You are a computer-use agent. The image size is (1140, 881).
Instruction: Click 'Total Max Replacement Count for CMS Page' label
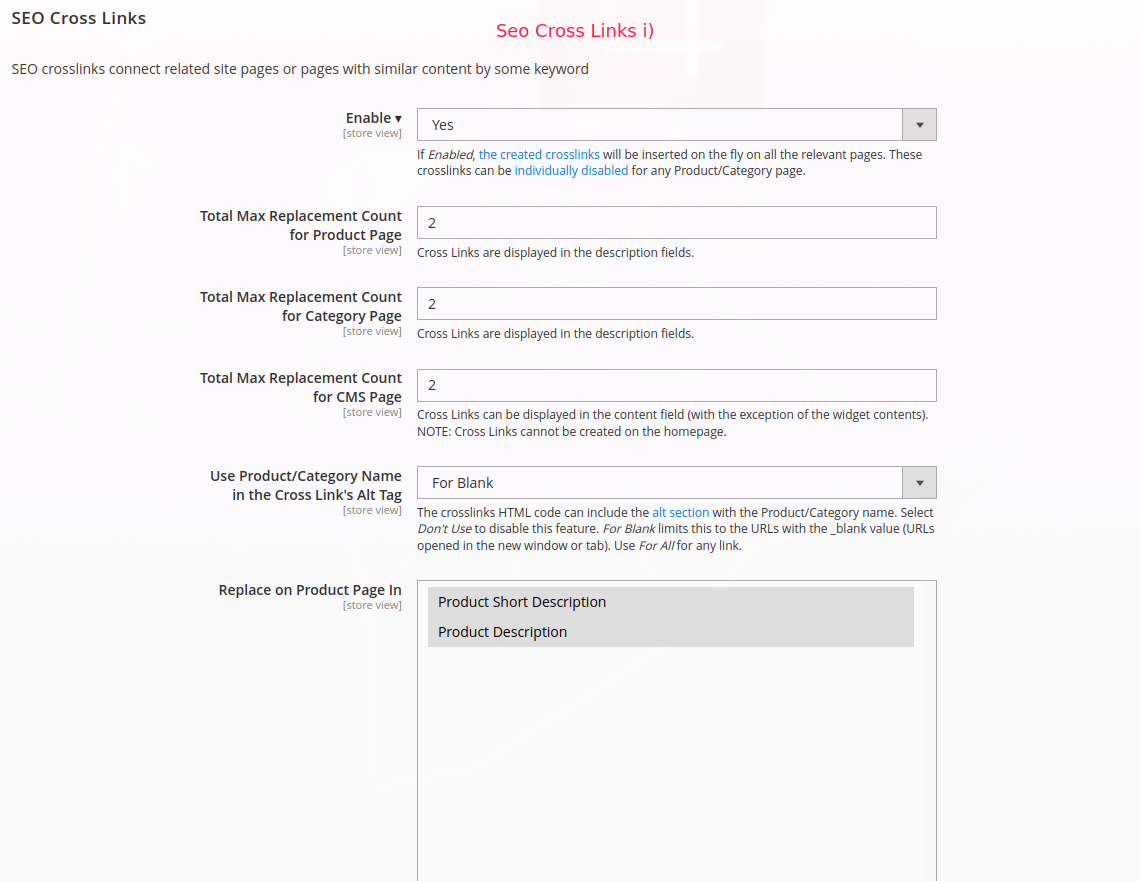pyautogui.click(x=301, y=387)
